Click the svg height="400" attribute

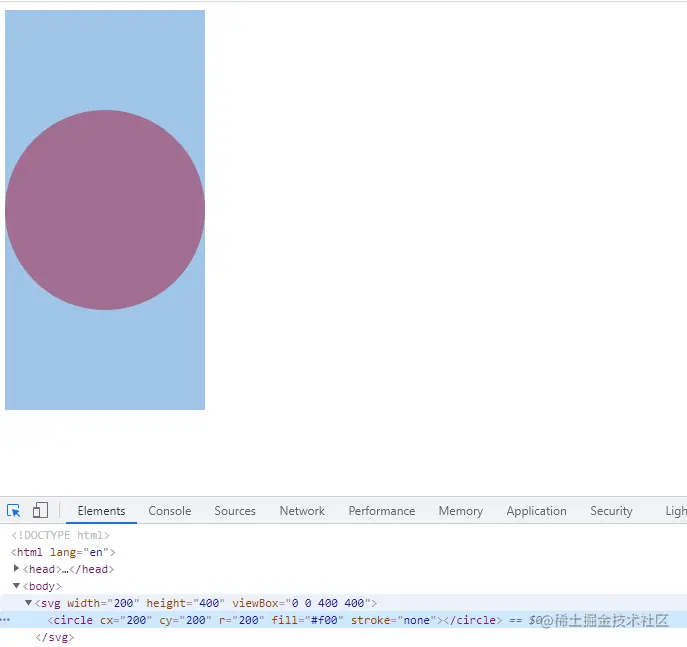[185, 603]
